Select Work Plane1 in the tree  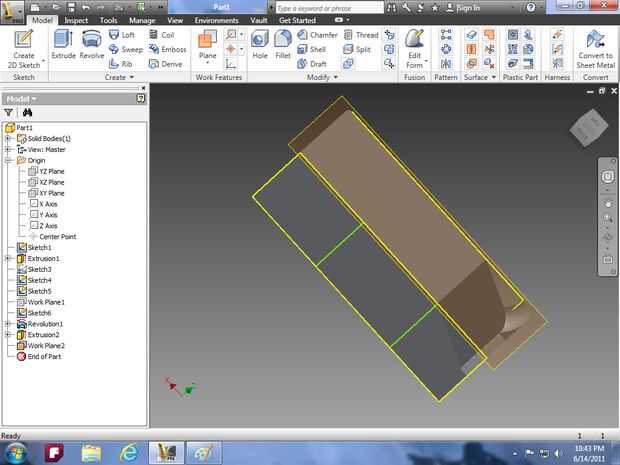tap(41, 302)
